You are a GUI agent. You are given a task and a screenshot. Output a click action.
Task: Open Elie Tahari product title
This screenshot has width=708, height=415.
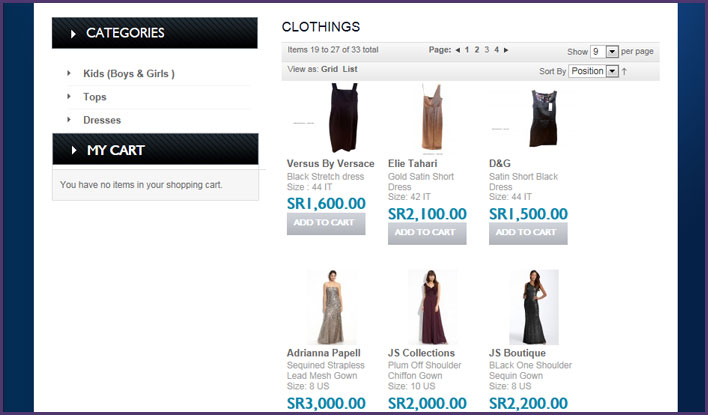[x=413, y=163]
